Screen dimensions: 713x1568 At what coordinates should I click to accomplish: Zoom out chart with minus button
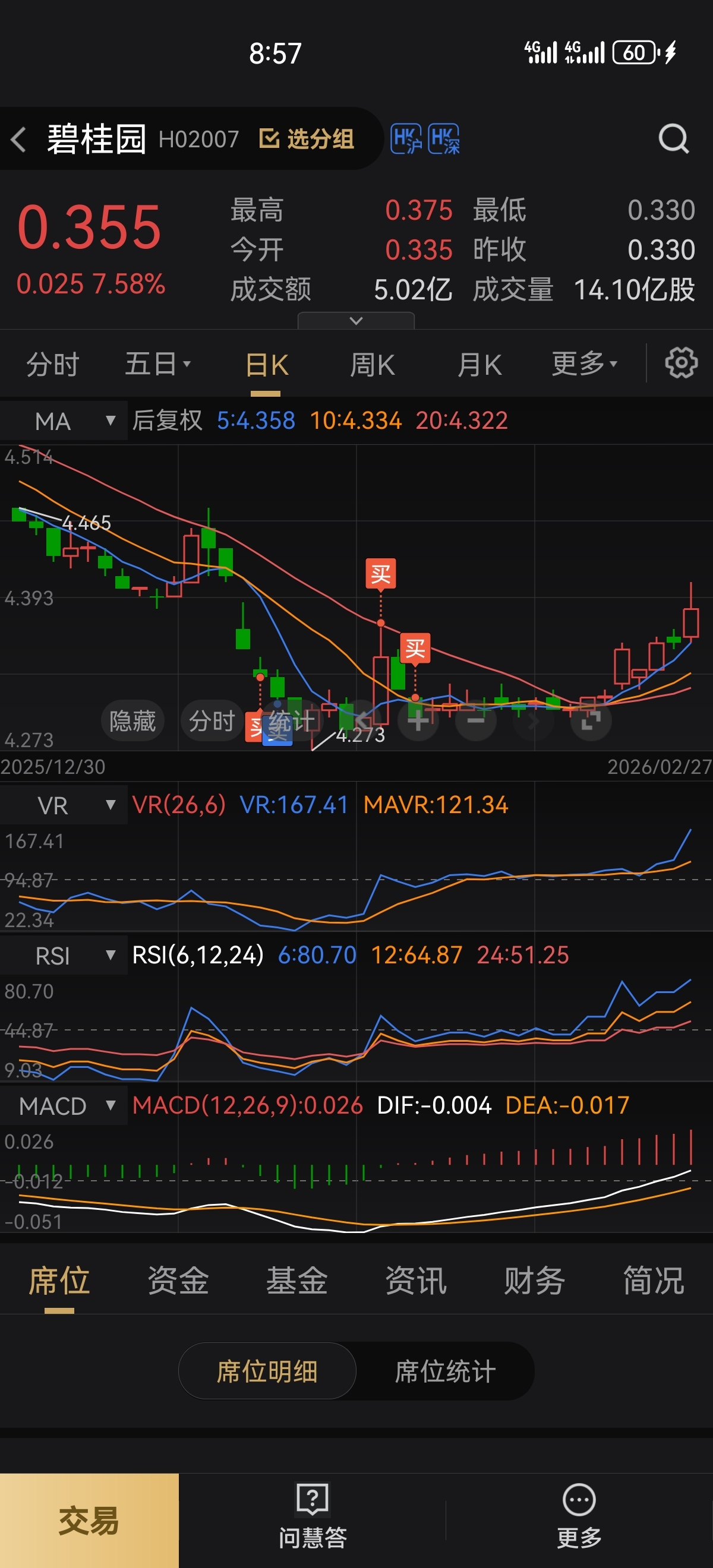pos(476,720)
